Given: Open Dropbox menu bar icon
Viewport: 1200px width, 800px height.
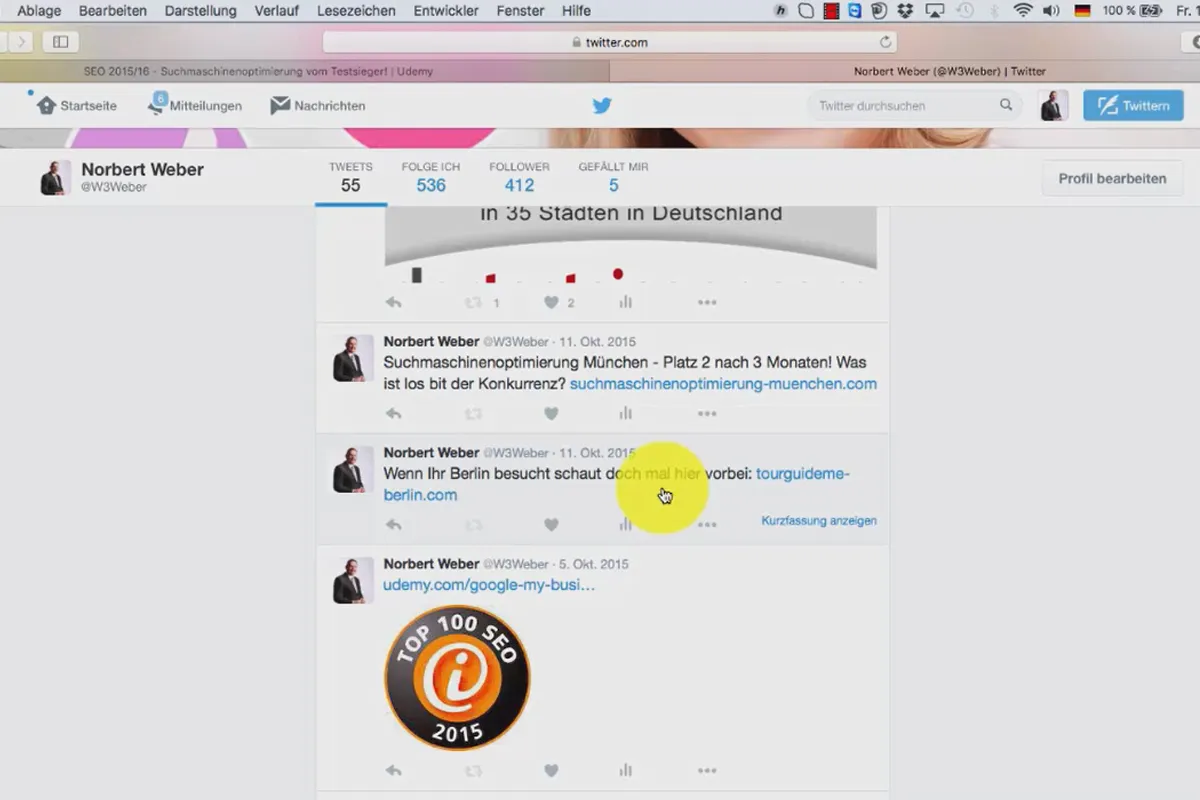Looking at the screenshot, I should click(906, 10).
